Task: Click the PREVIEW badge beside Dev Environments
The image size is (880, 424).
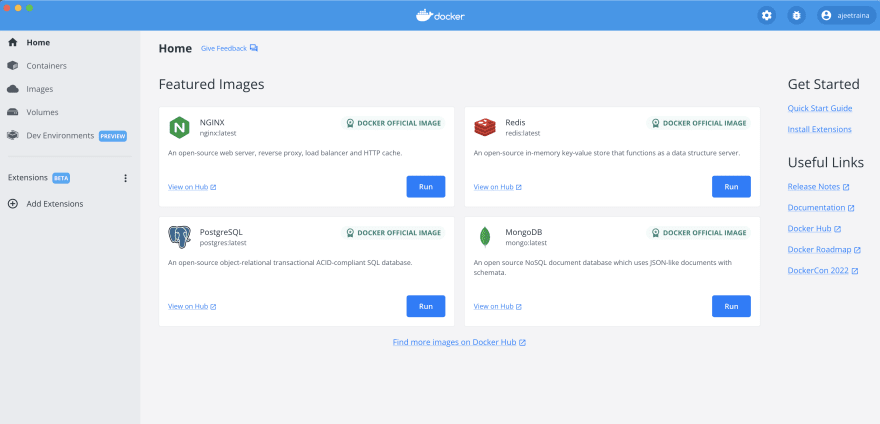Action: (113, 136)
